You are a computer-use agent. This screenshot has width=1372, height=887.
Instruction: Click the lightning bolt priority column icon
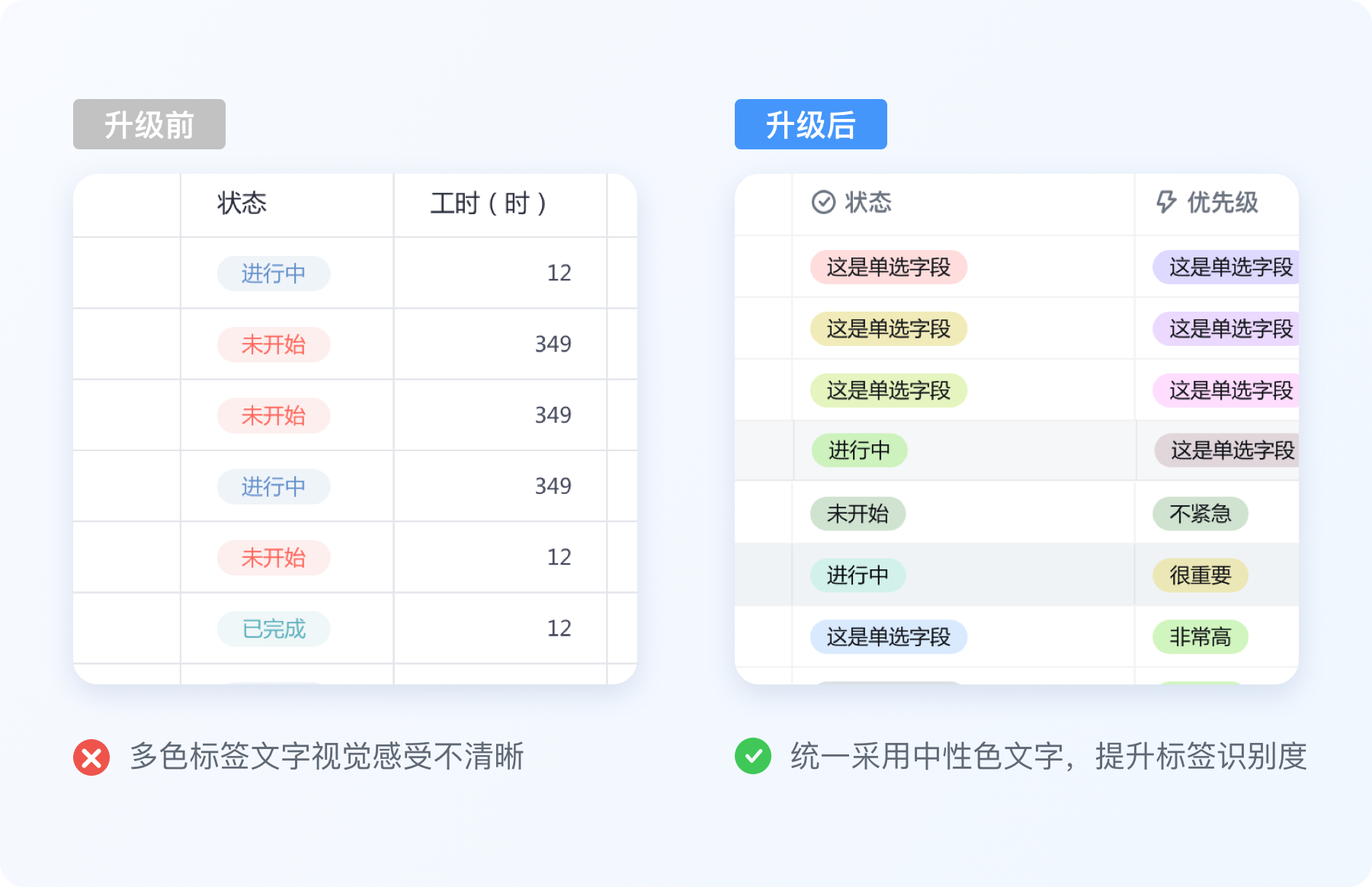click(1166, 202)
